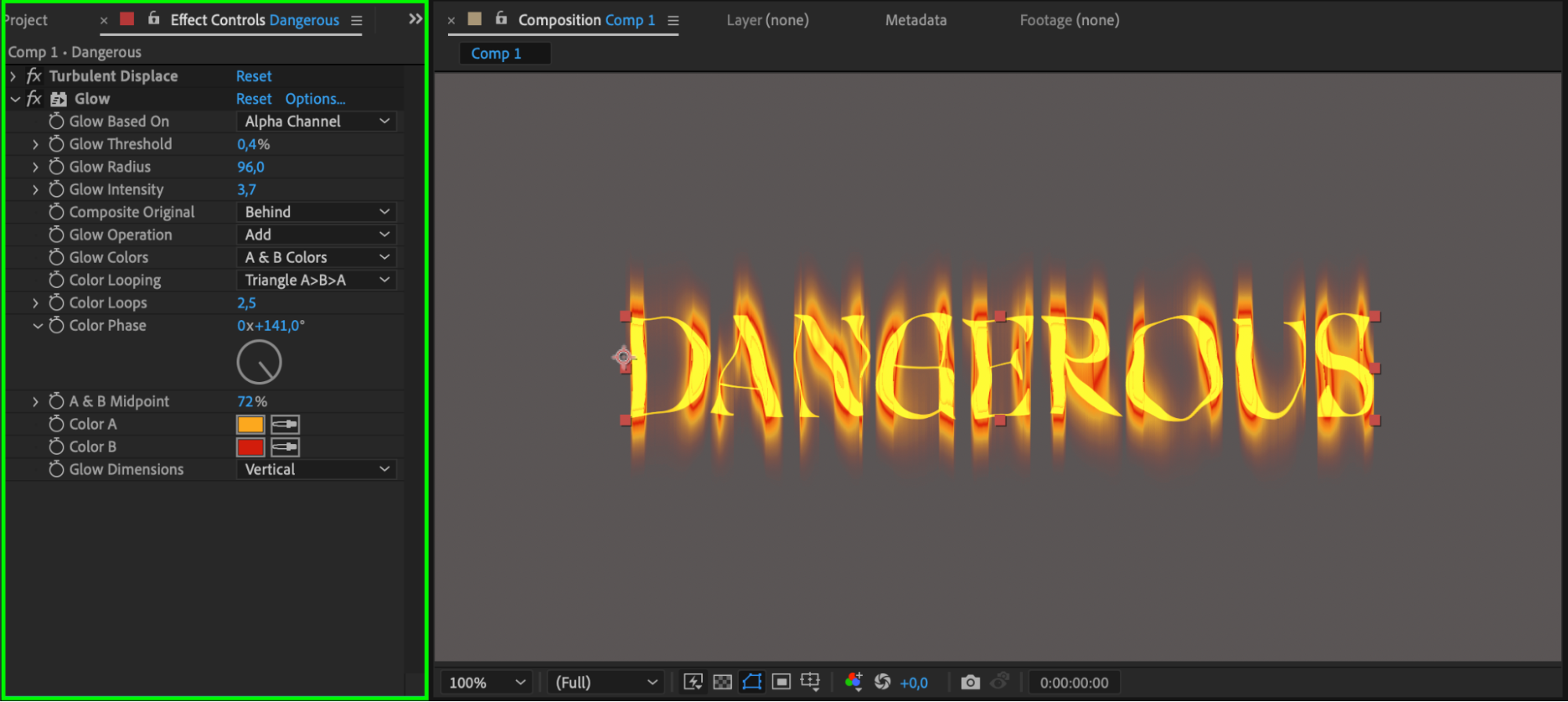This screenshot has height=702, width=1568.
Task: Open grid and guide options
Action: click(x=810, y=682)
